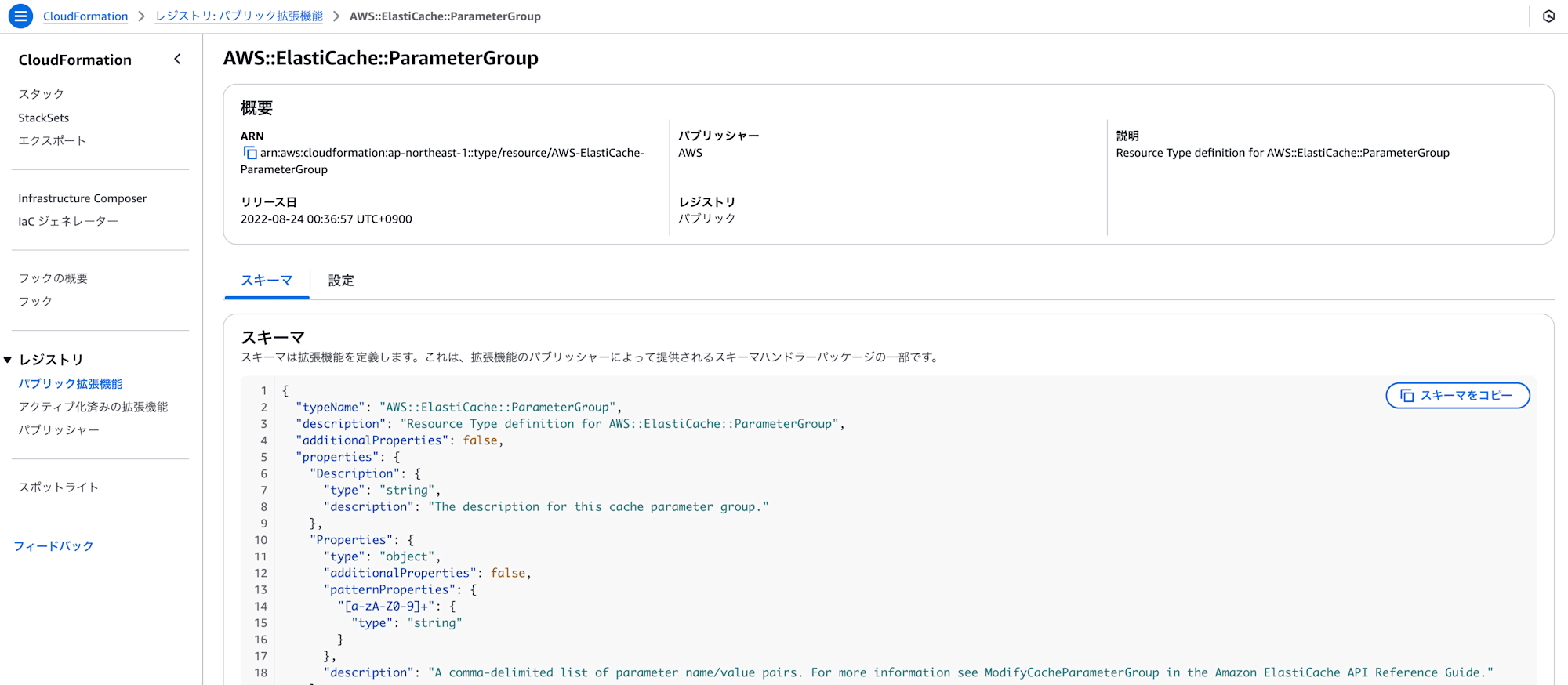1568x685 pixels.
Task: Open エクスポート in sidebar
Action: click(x=53, y=140)
